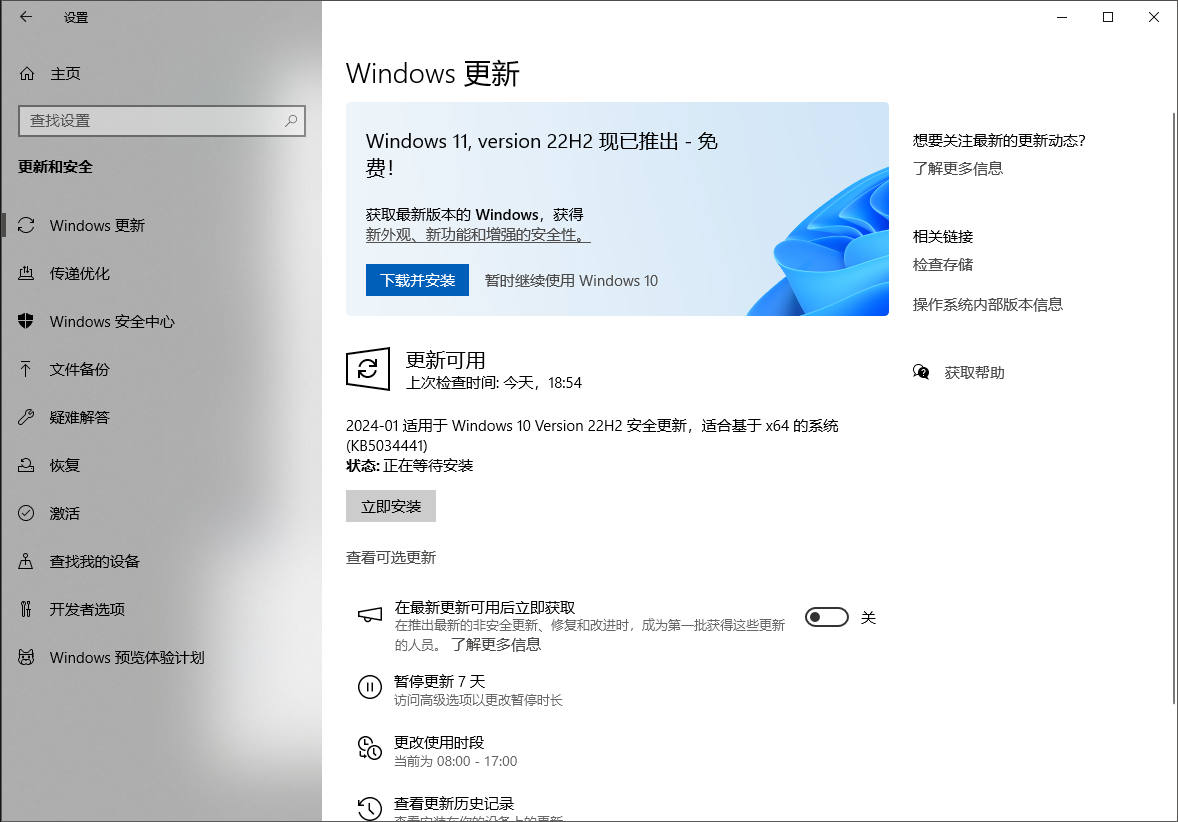Open the 查看可选更新 link
The width and height of the screenshot is (1178, 822).
(391, 558)
